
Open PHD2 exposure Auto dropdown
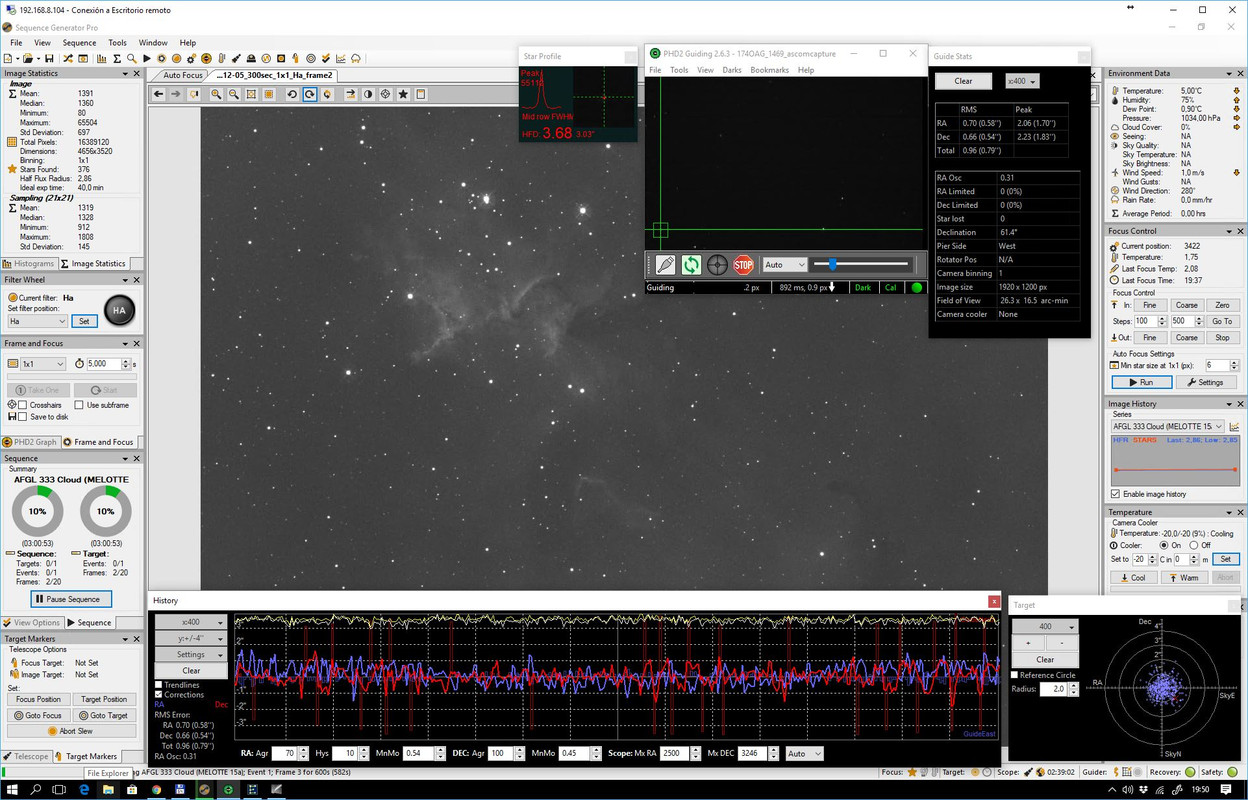[x=784, y=265]
